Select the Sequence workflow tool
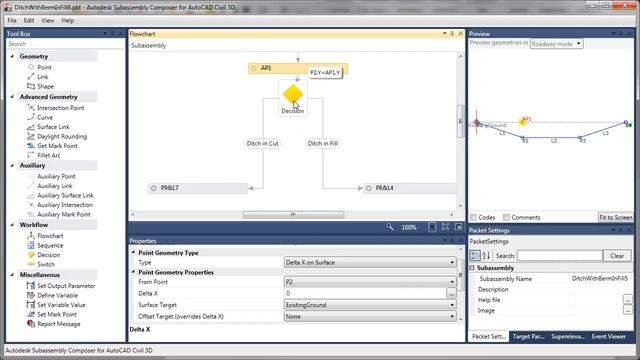 point(45,245)
